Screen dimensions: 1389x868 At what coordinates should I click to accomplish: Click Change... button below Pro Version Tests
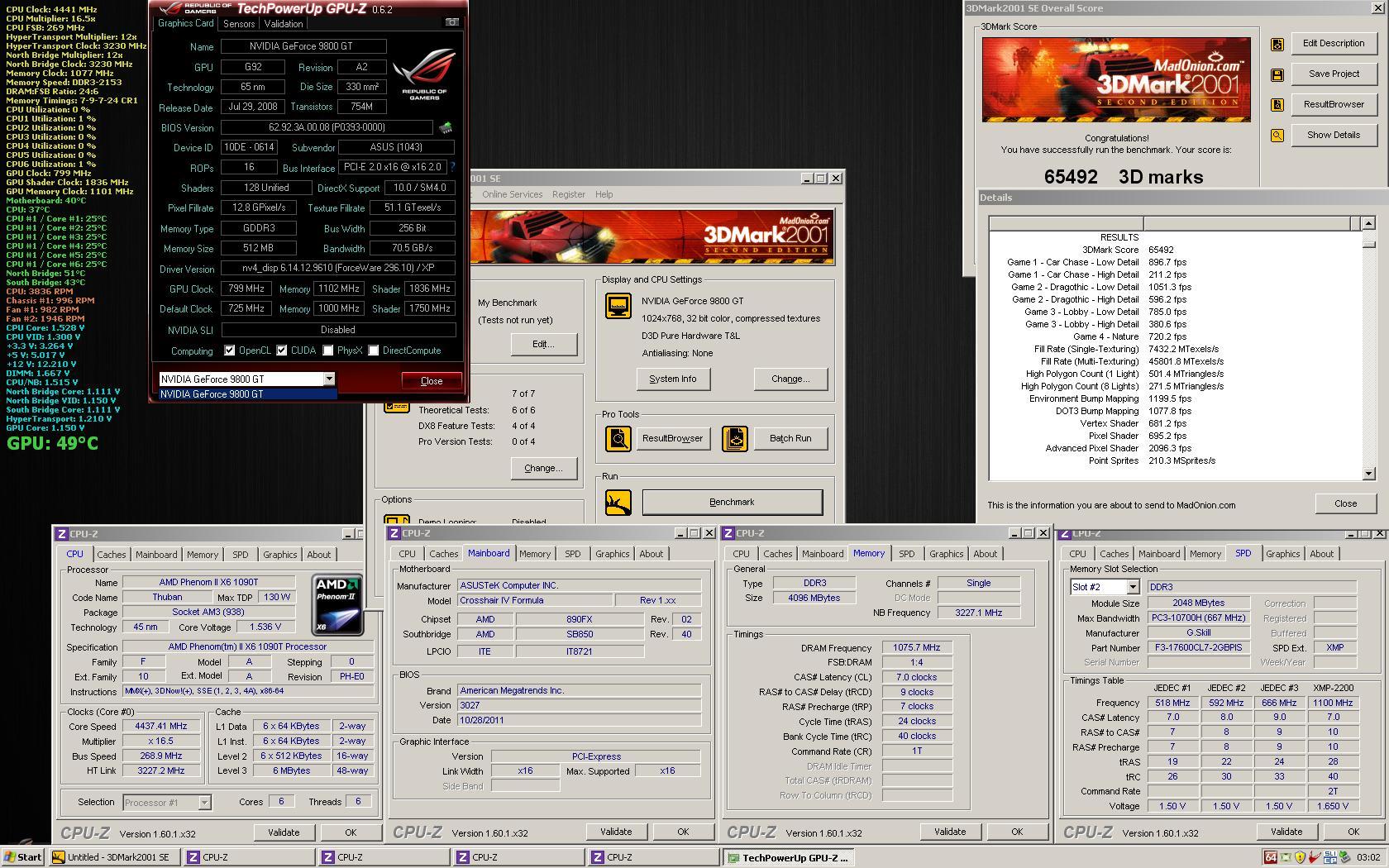pos(543,469)
